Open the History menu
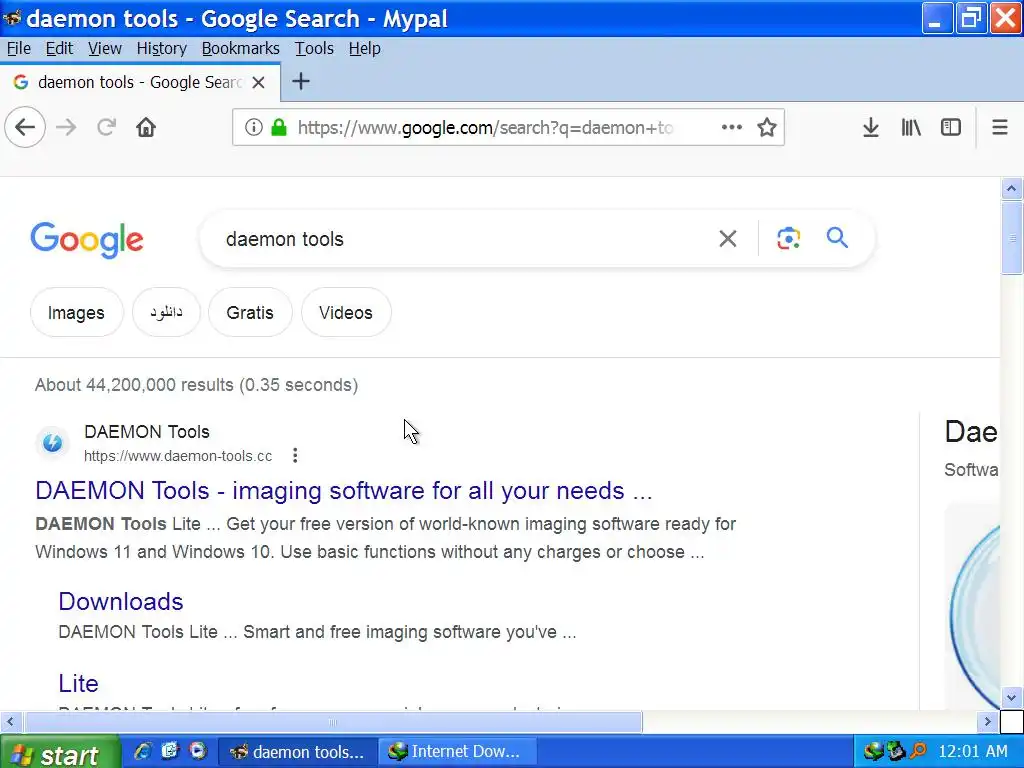Viewport: 1024px width, 768px height. (x=161, y=48)
